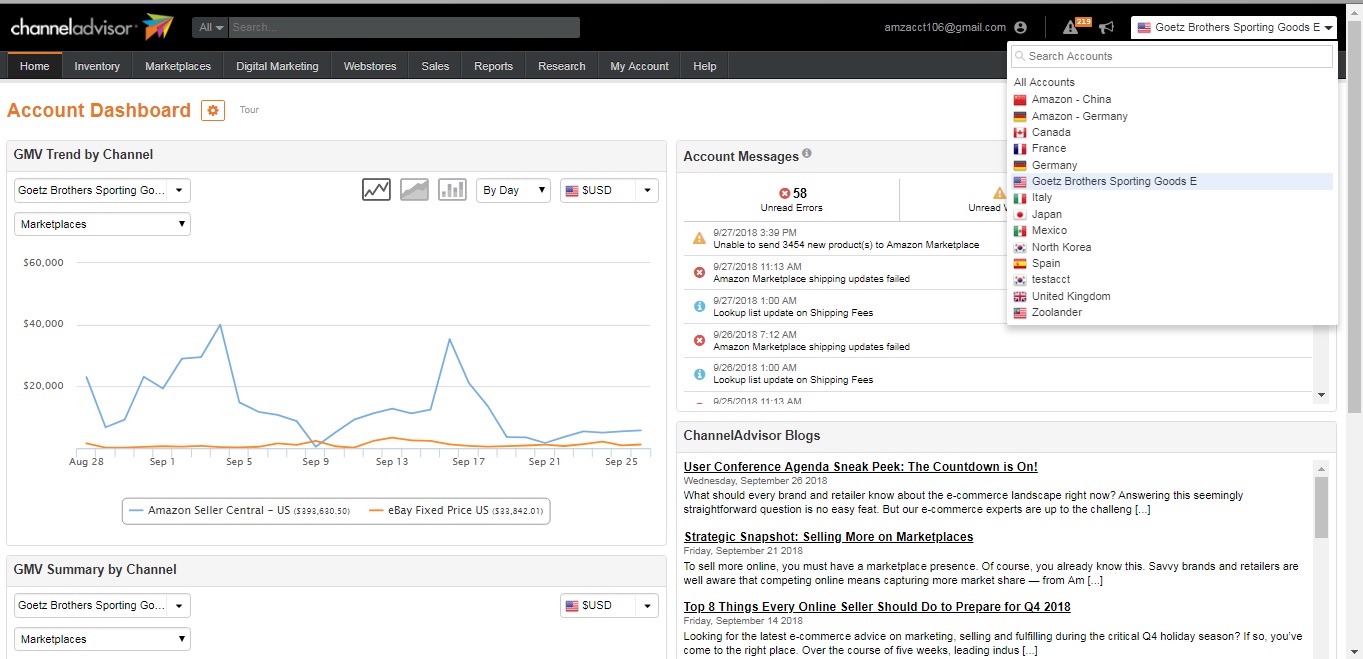Open the Strategic Snapshot blog post link
This screenshot has width=1363, height=659.
(828, 537)
